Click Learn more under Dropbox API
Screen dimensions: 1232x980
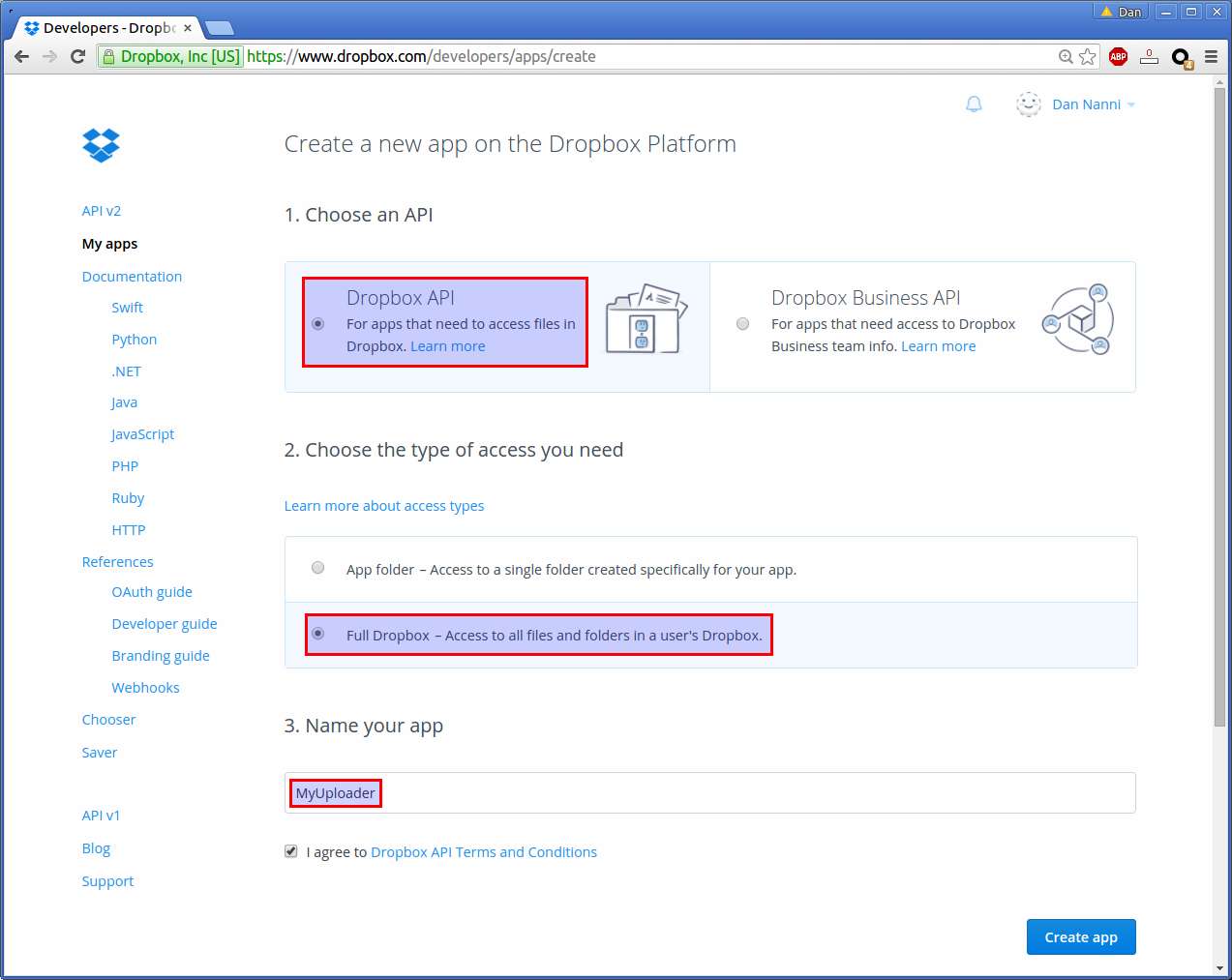(x=447, y=346)
